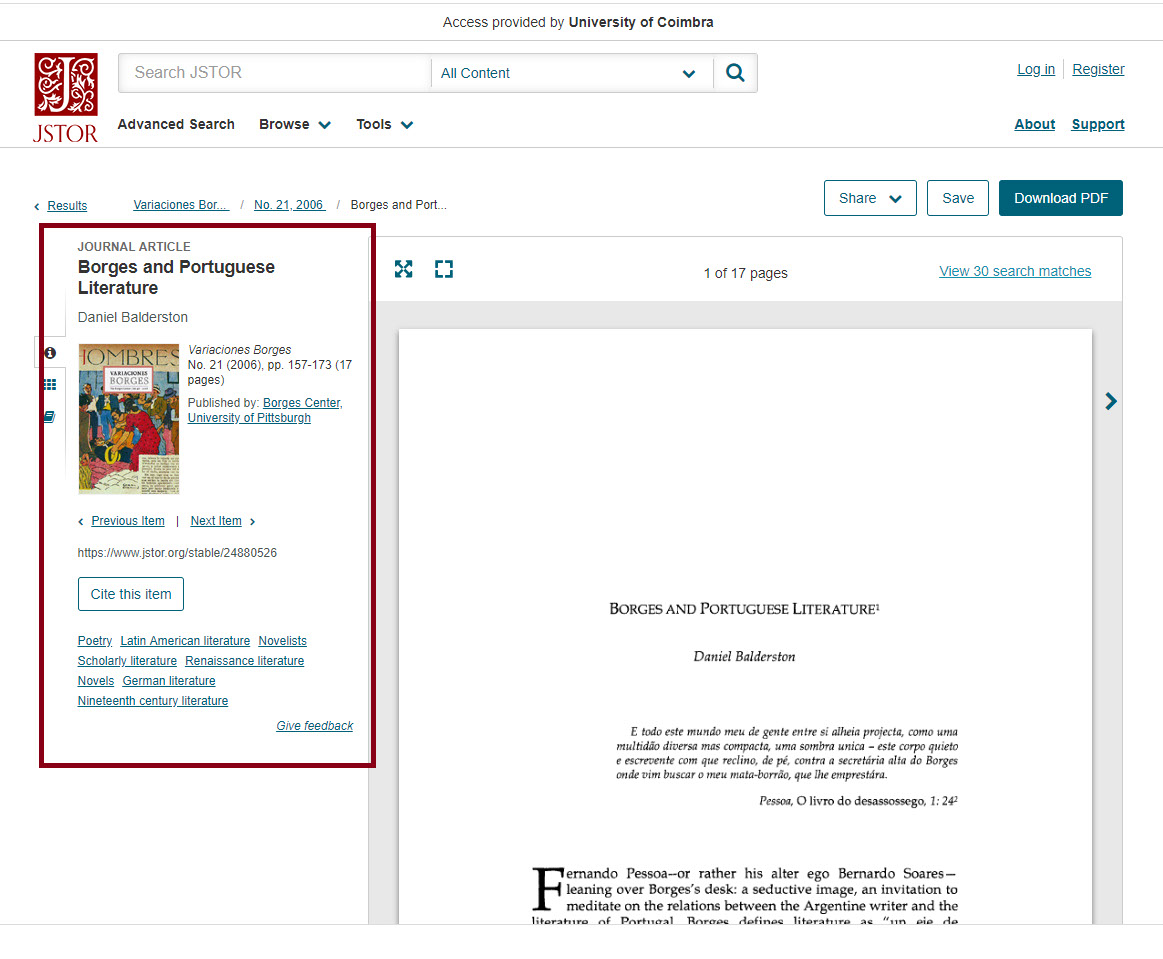Click the Save button

click(957, 198)
